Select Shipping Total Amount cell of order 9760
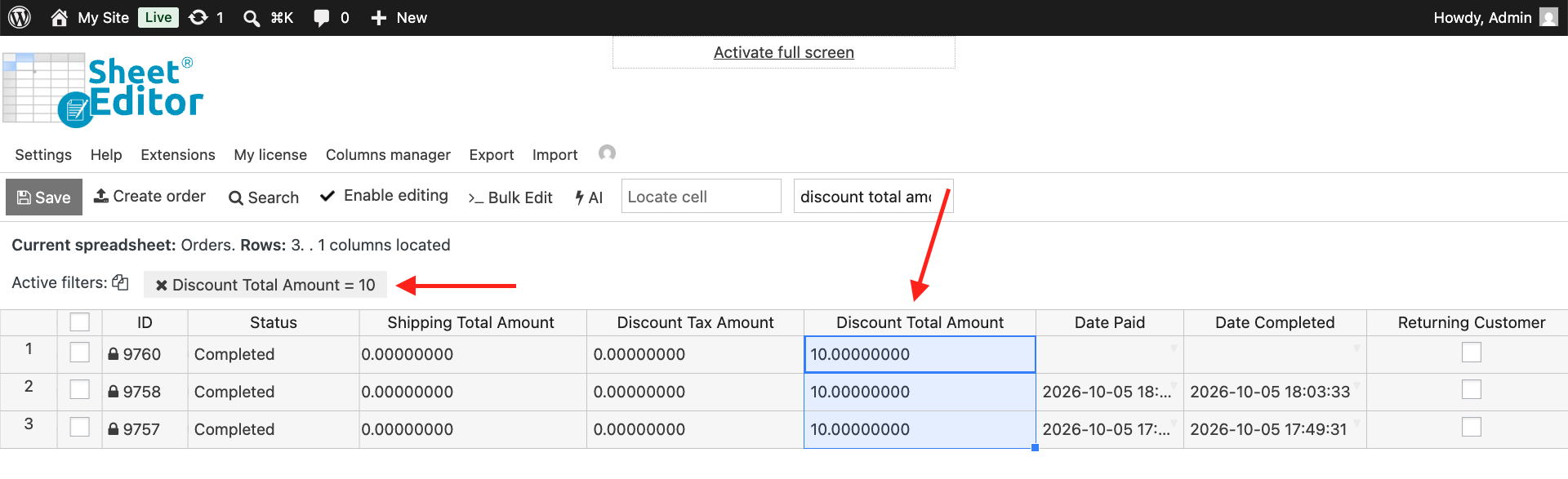The image size is (1568, 479). (x=473, y=354)
